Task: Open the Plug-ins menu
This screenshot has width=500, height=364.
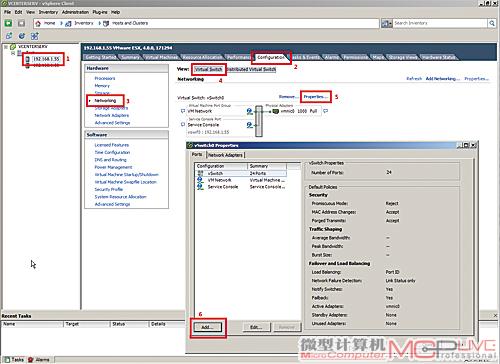Action: (100, 12)
